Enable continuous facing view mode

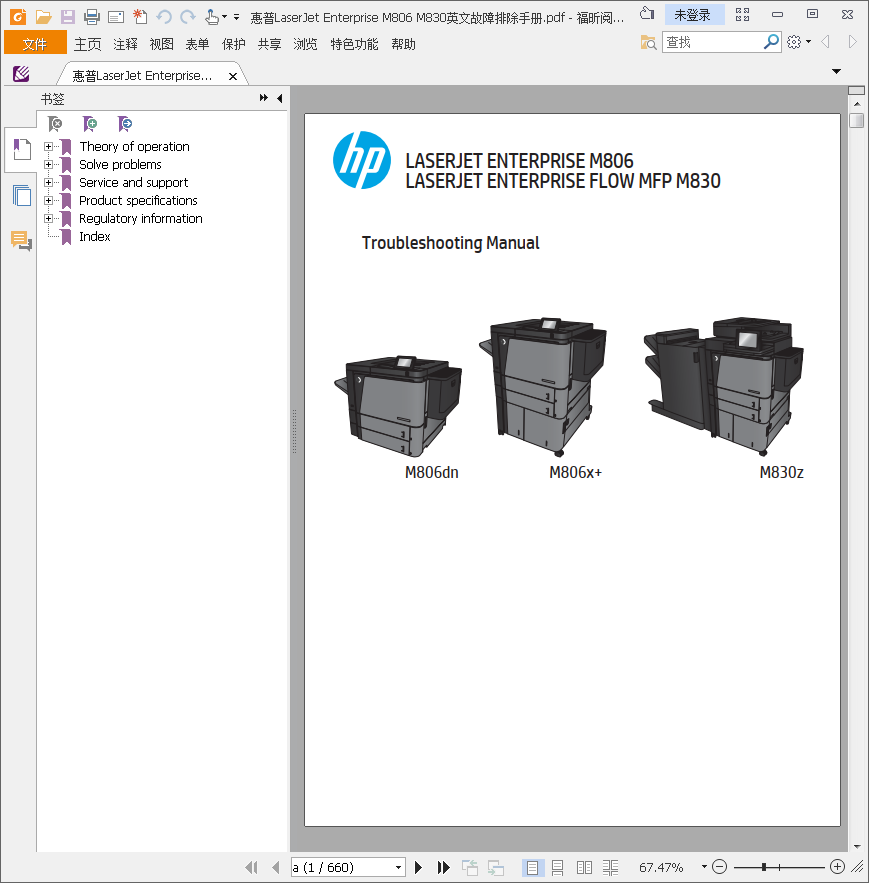click(x=610, y=868)
